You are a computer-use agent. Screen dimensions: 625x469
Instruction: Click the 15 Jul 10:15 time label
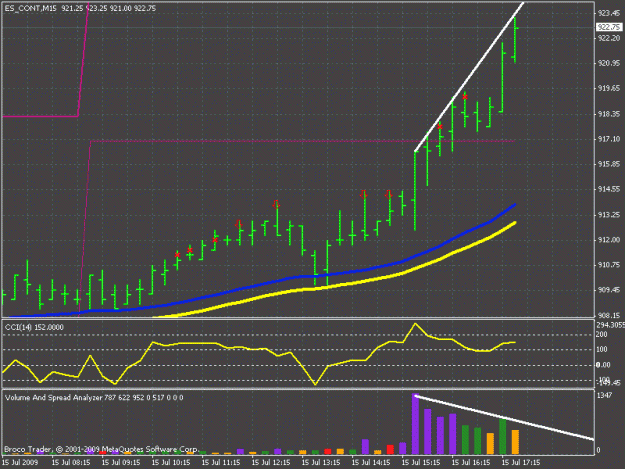click(171, 462)
